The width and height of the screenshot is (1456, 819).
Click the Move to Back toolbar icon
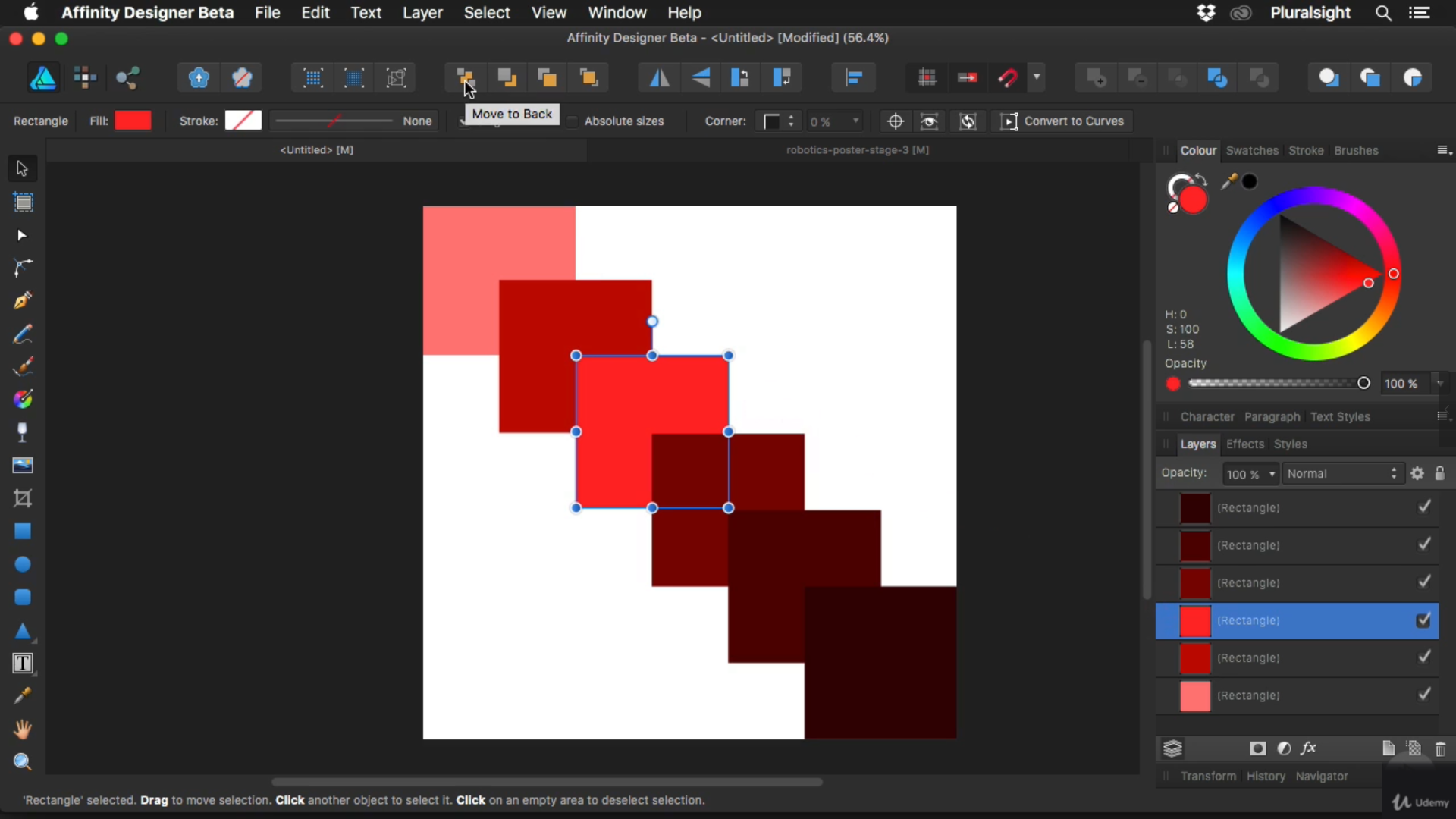click(466, 77)
